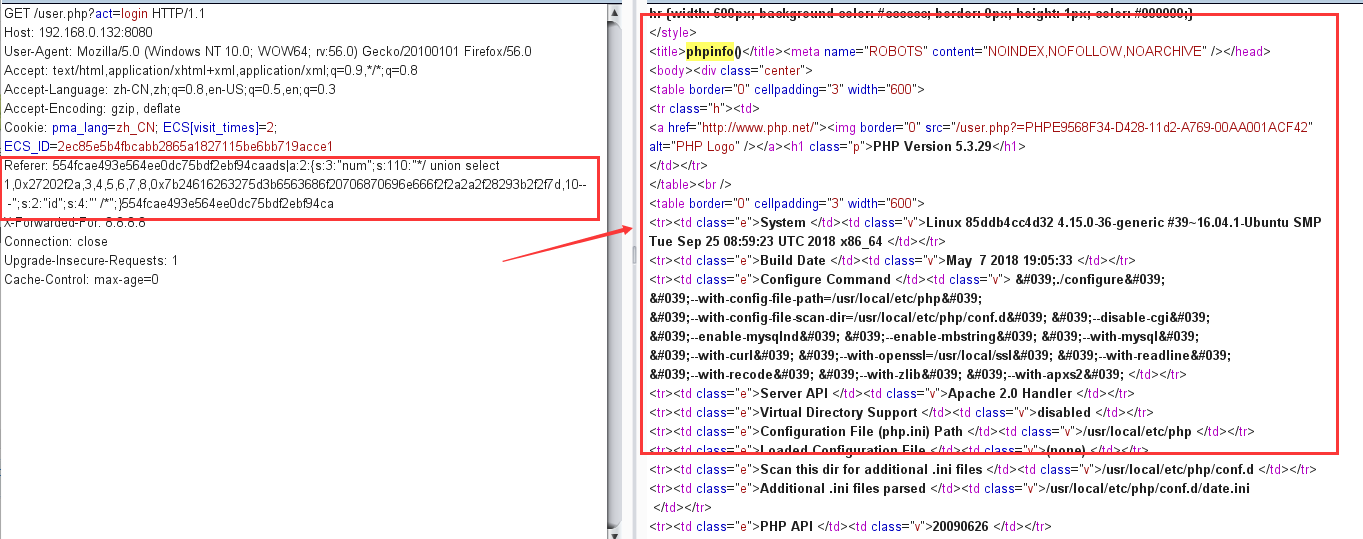This screenshot has width=1363, height=539.
Task: Click the 'Accept: text/html,application/xhtml+xml' header line
Action: (211, 71)
